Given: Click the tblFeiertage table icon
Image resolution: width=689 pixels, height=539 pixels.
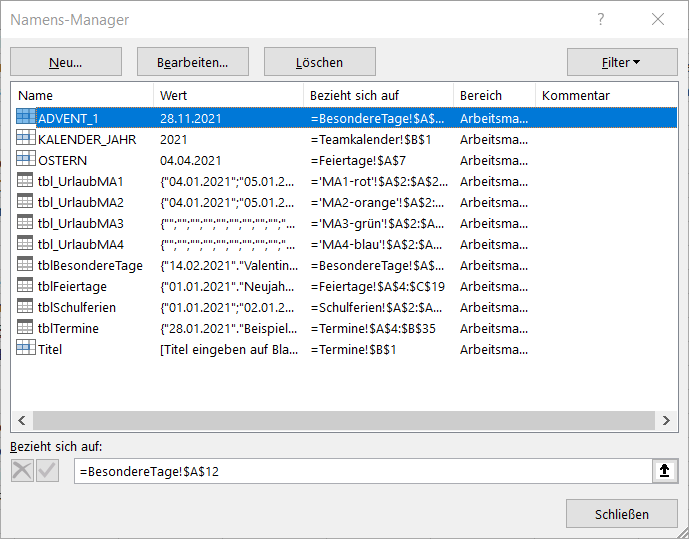Looking at the screenshot, I should pyautogui.click(x=26, y=286).
